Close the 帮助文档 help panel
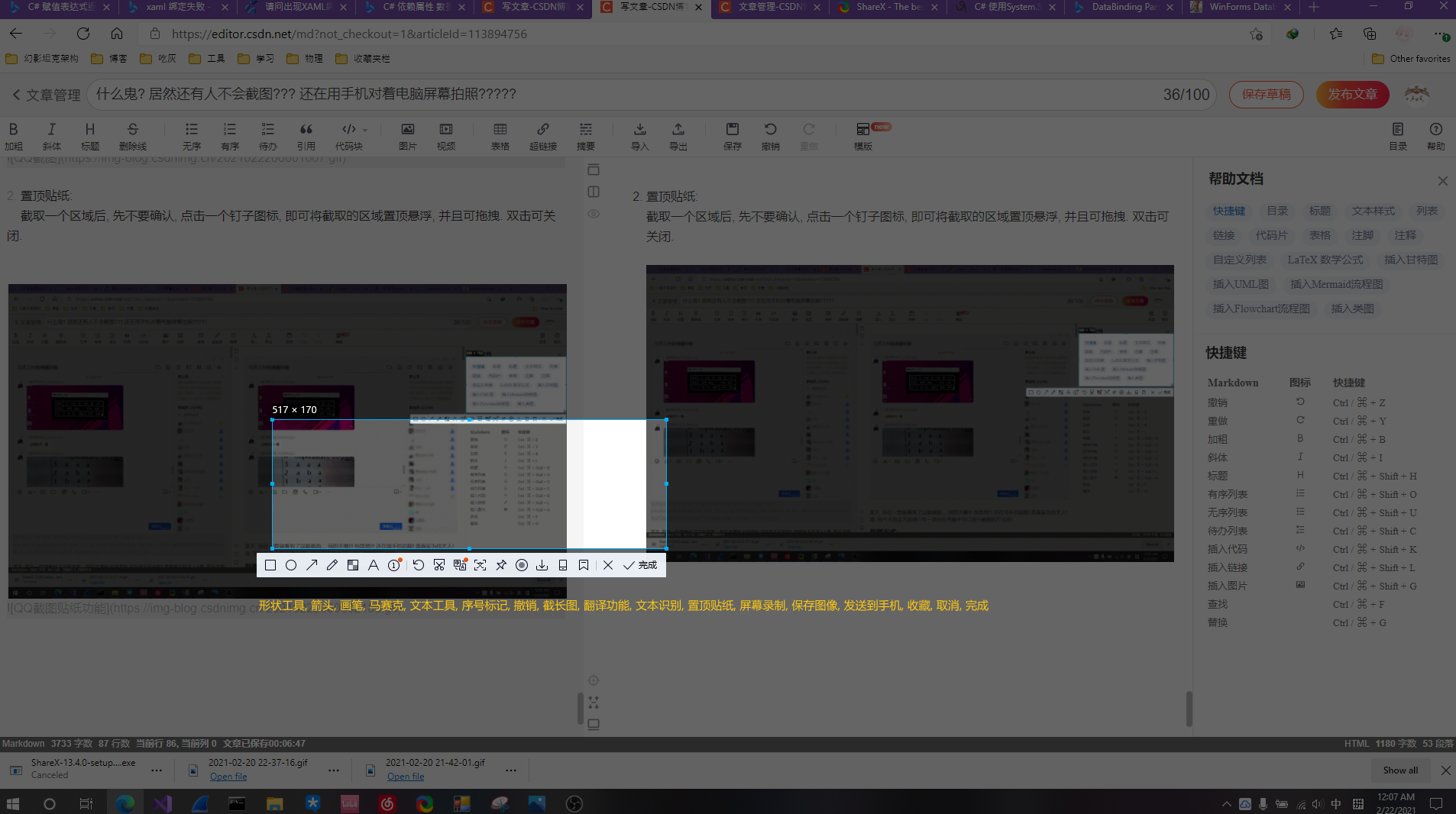1456x814 pixels. [x=1442, y=181]
